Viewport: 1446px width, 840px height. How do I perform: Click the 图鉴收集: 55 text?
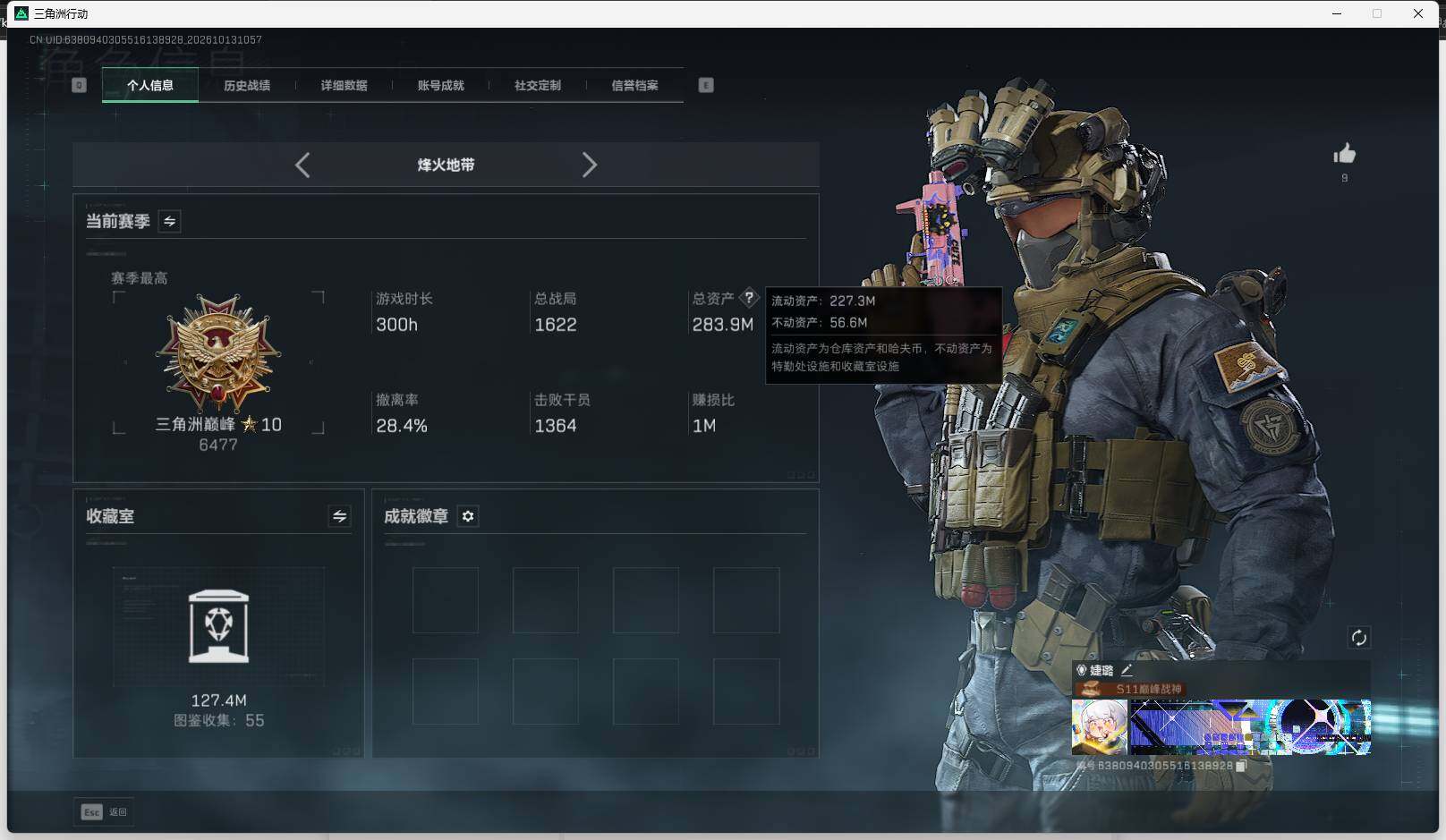pos(218,720)
